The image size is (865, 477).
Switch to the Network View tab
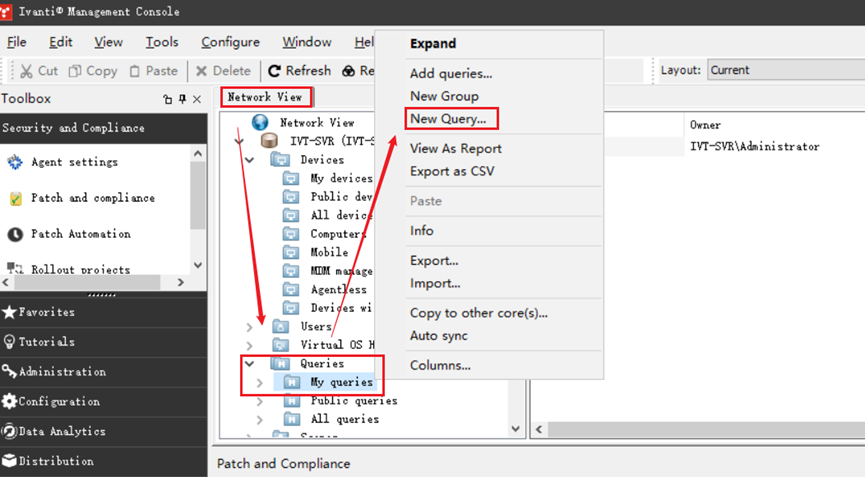264,97
